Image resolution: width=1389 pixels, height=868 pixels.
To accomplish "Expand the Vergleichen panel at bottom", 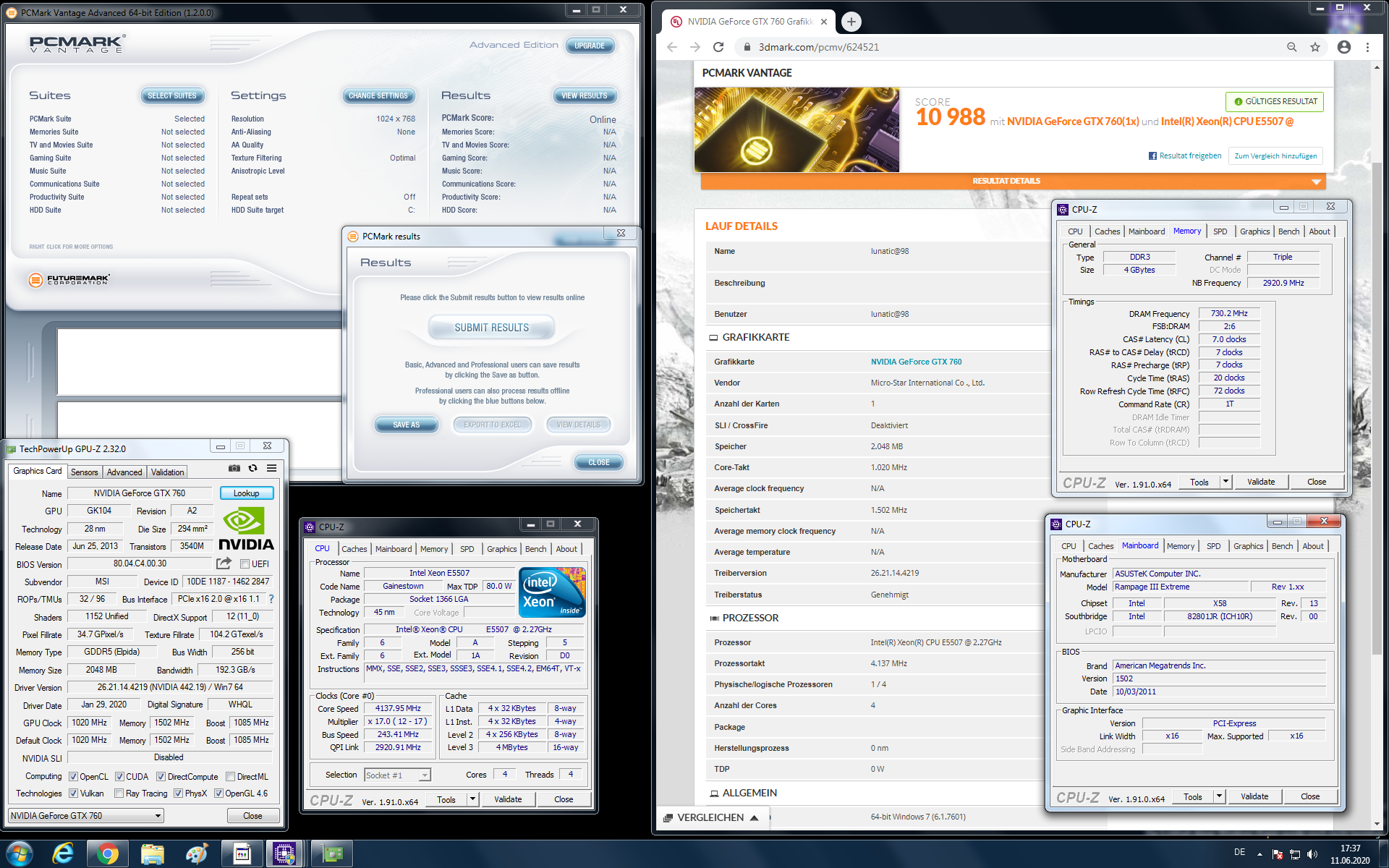I will (x=711, y=817).
